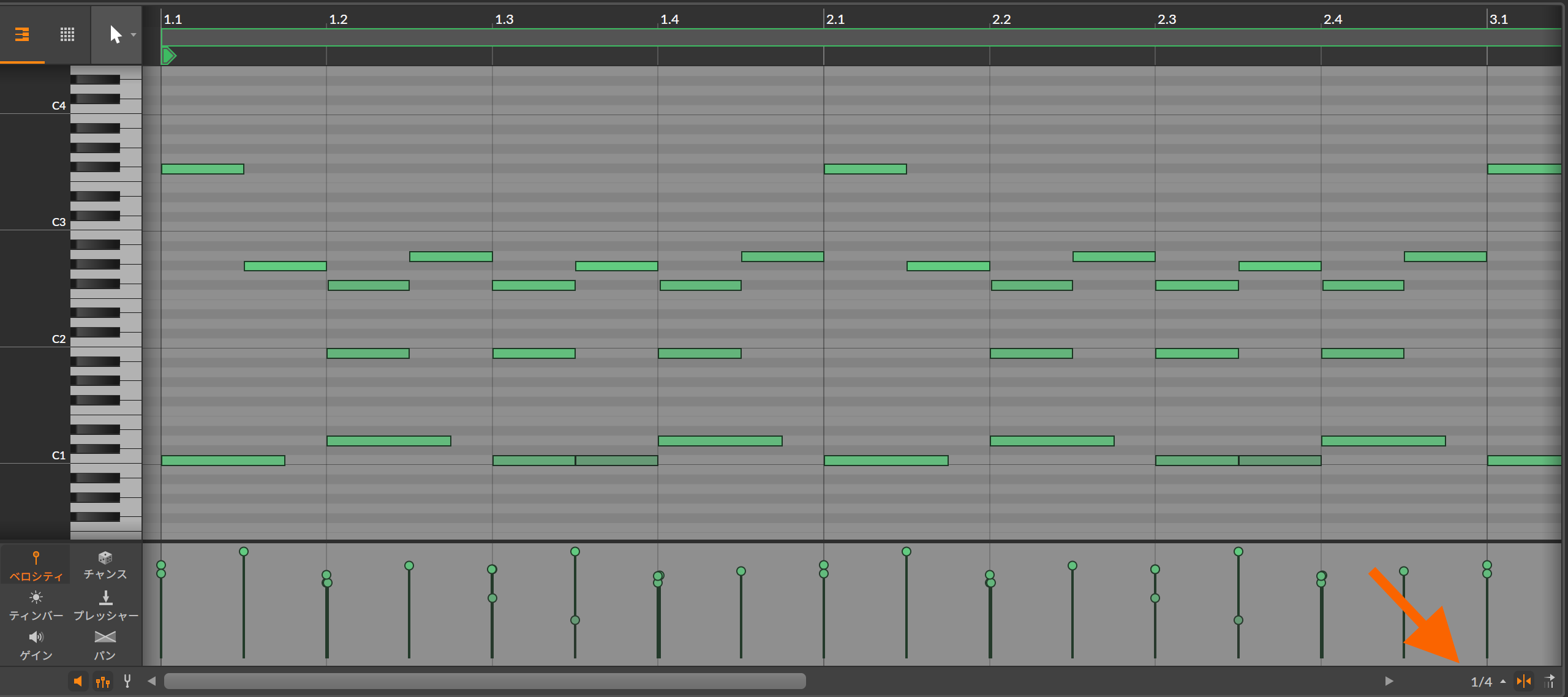Click timeline position 2.3 in ruler
The width and height of the screenshot is (1568, 697).
click(x=1167, y=20)
